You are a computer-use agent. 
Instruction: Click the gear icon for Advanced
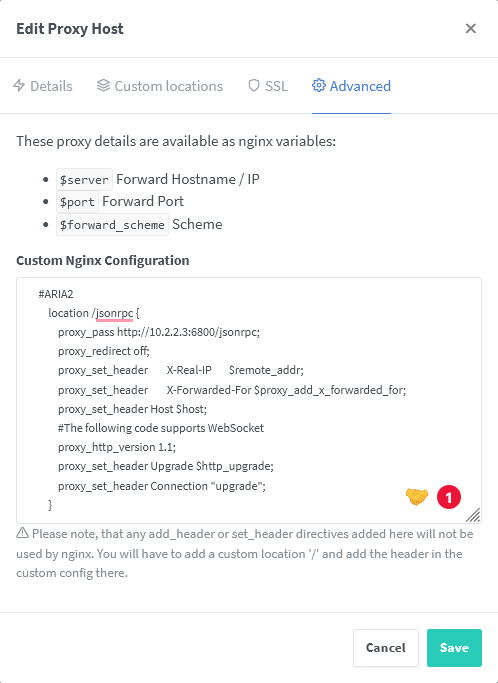click(318, 85)
